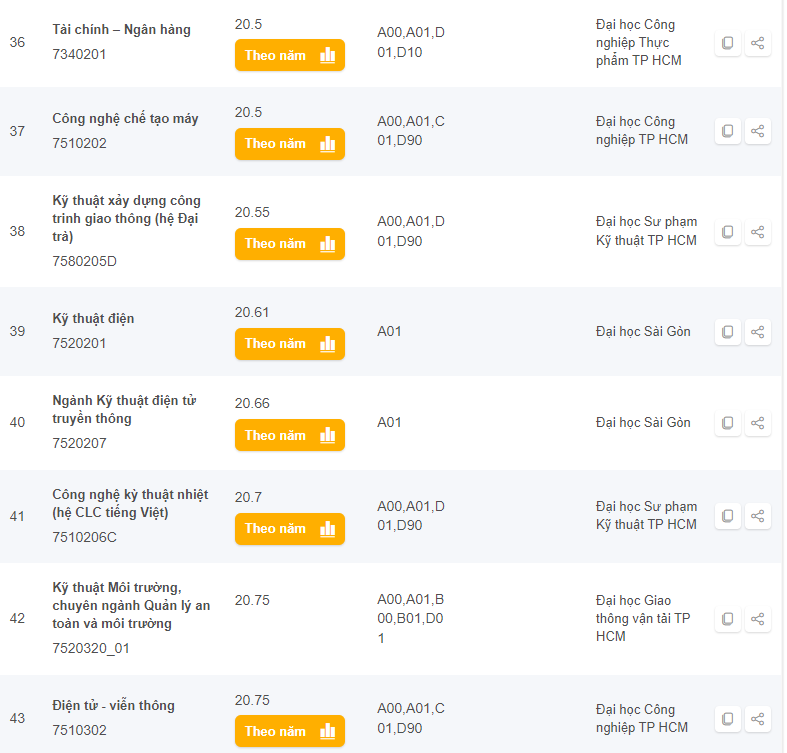This screenshot has height=753, width=787.
Task: Select Đại học Sài Gòn in row 39
Action: tap(643, 332)
